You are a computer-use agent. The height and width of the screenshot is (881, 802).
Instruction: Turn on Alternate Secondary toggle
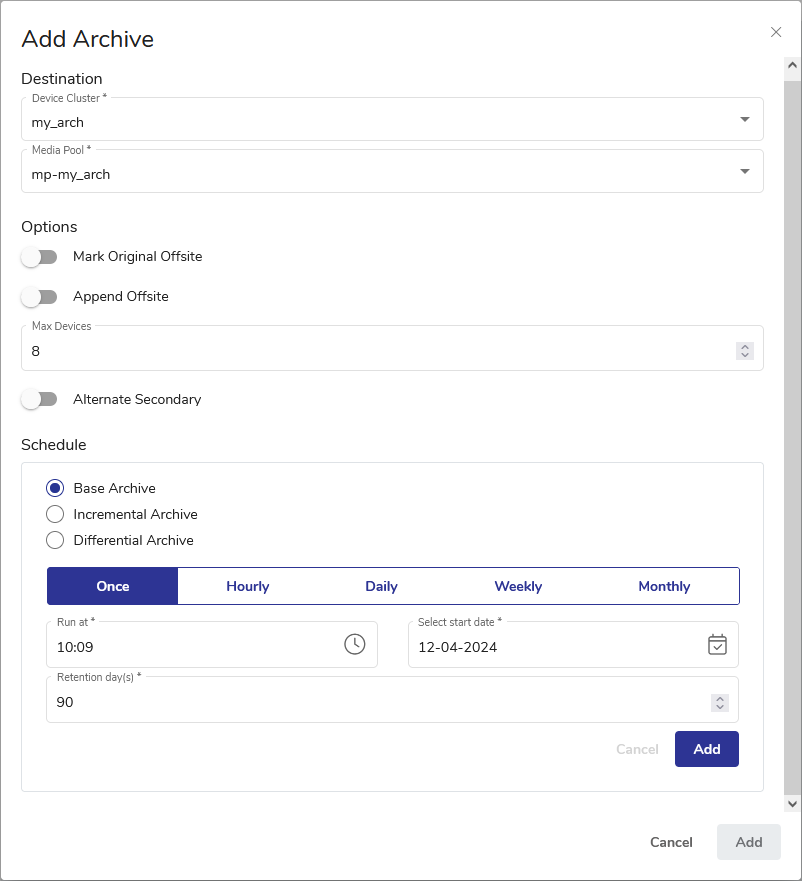coord(39,400)
